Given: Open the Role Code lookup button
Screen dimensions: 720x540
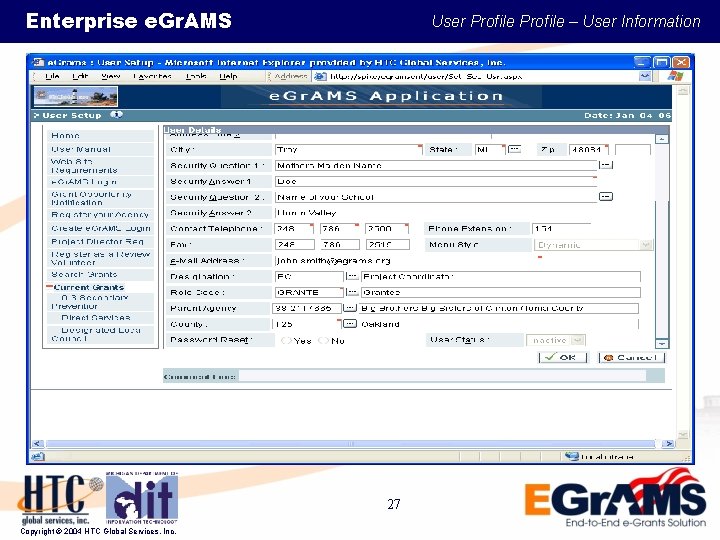Looking at the screenshot, I should (x=352, y=292).
